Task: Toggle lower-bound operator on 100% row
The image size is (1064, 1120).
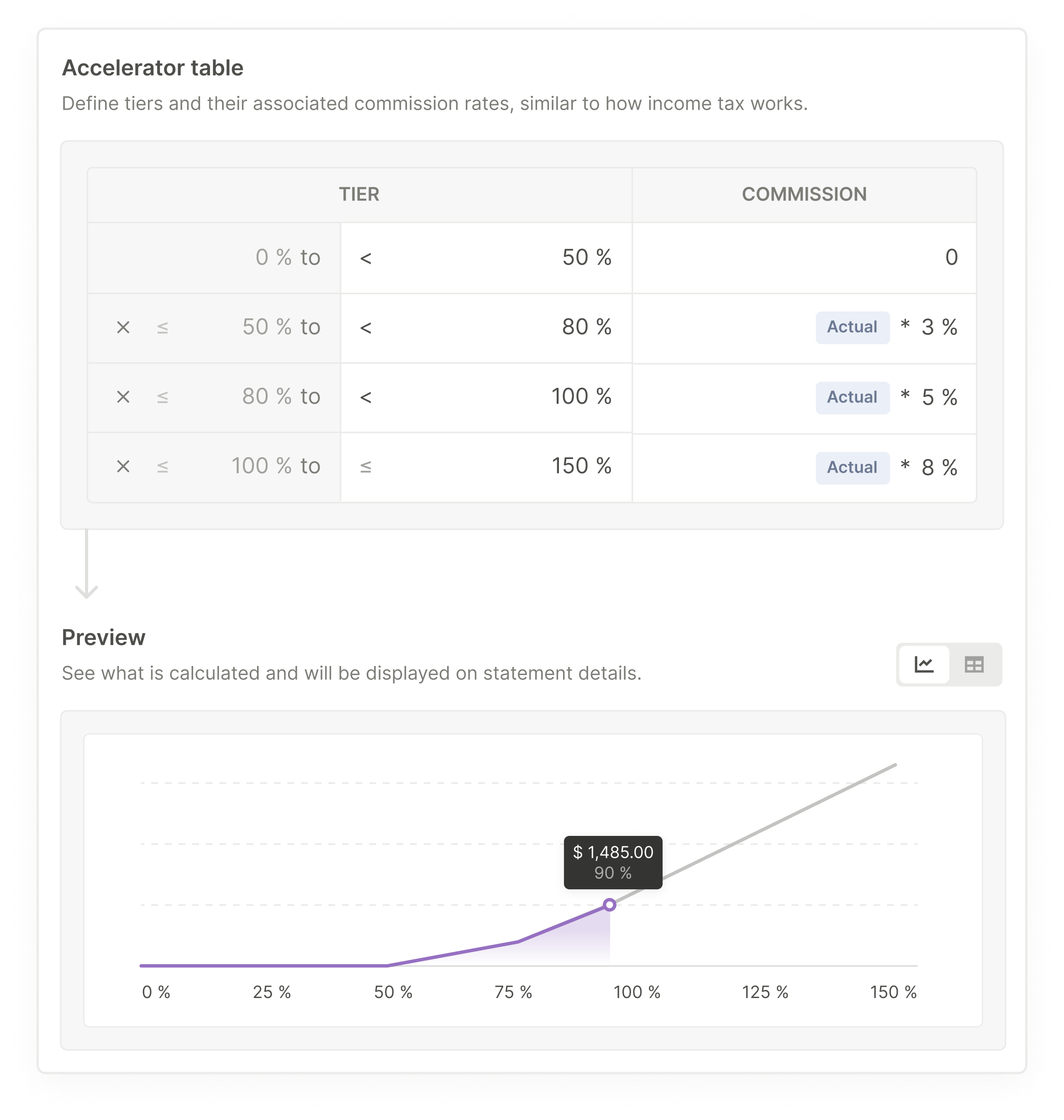Action: coord(163,466)
